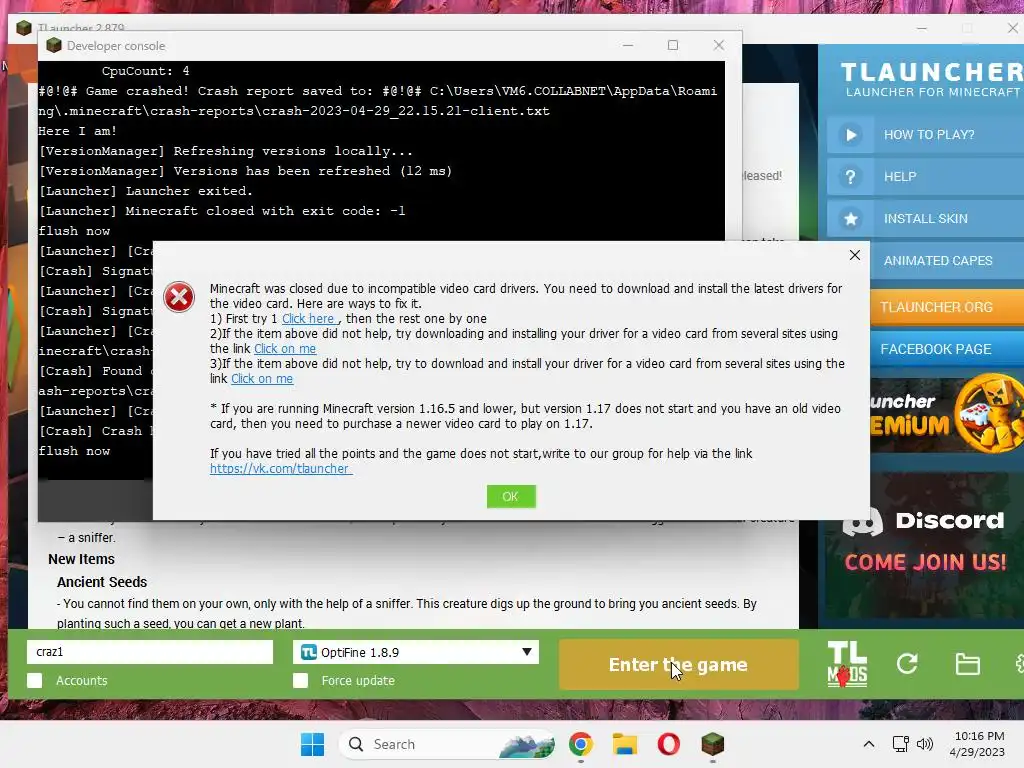Open Opera browser from the taskbar
Screen dimensions: 1024x768
point(668,744)
